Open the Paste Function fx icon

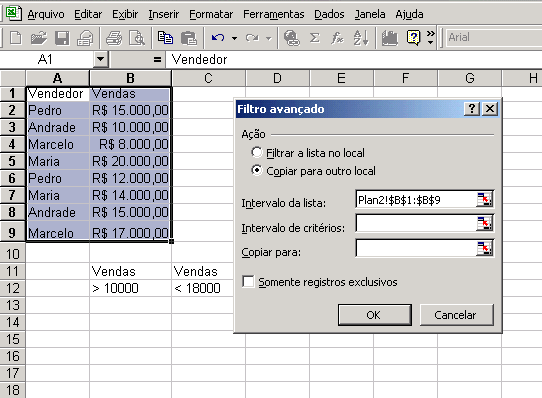pyautogui.click(x=337, y=38)
